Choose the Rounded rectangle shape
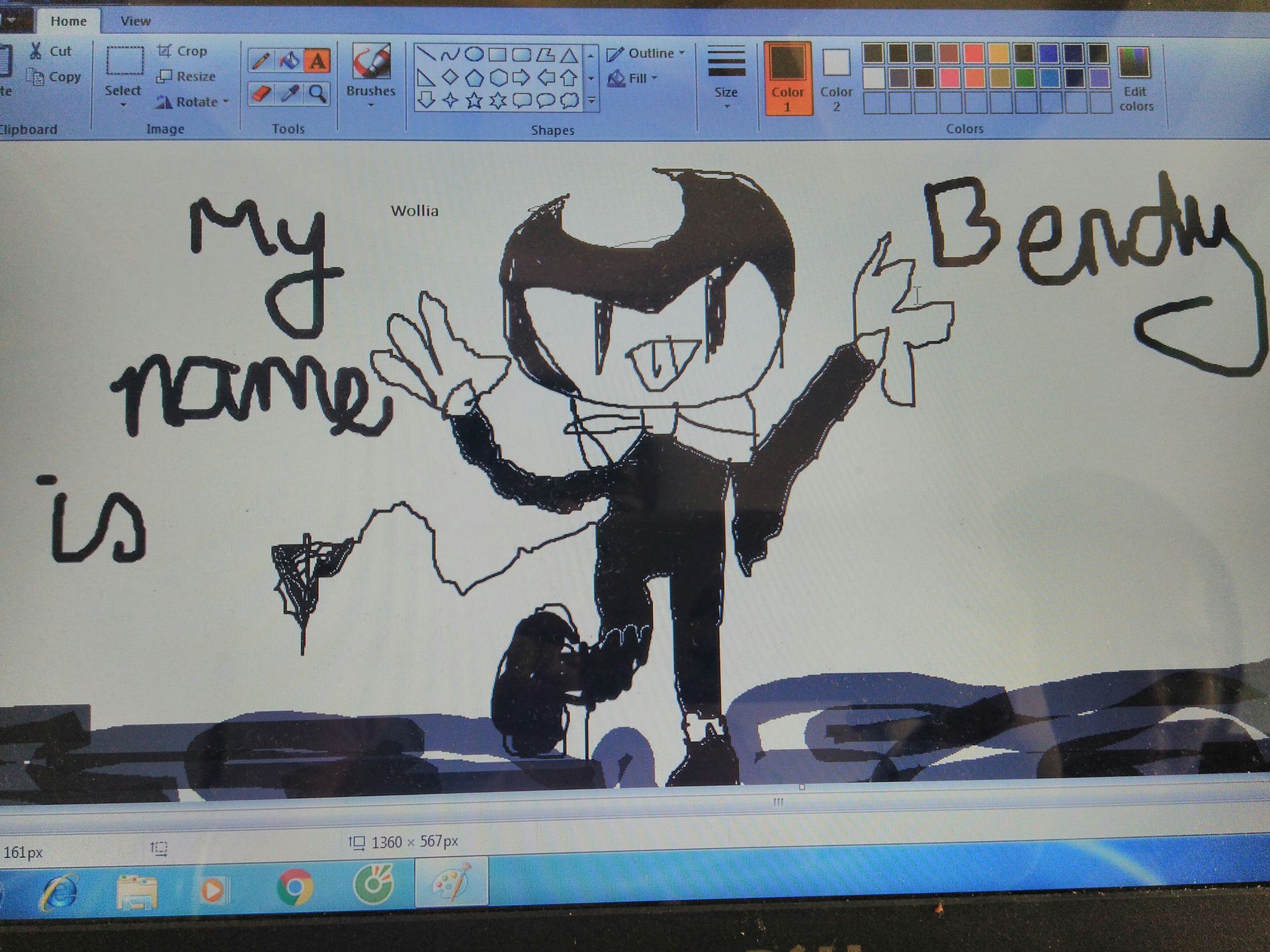 [x=521, y=54]
